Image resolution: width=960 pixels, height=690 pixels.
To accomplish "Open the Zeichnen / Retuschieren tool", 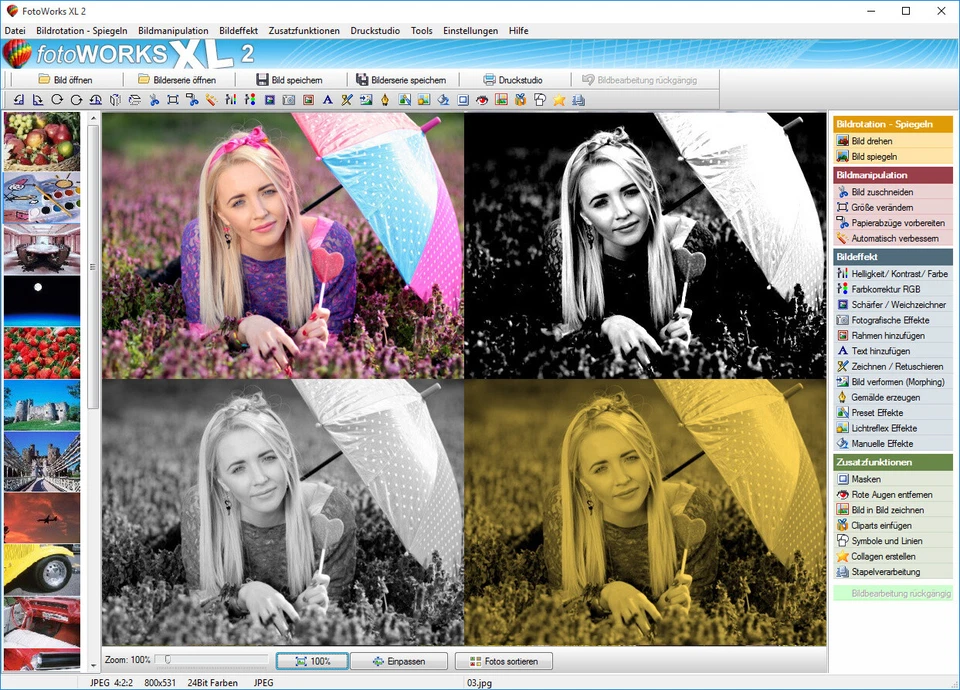I will 894,366.
